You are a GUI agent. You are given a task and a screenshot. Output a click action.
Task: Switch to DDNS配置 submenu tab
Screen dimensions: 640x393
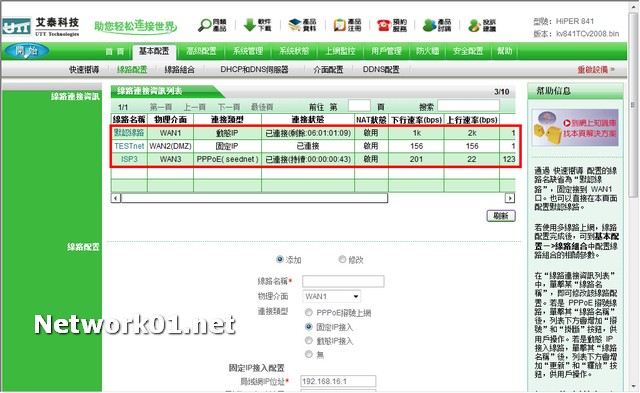381,70
